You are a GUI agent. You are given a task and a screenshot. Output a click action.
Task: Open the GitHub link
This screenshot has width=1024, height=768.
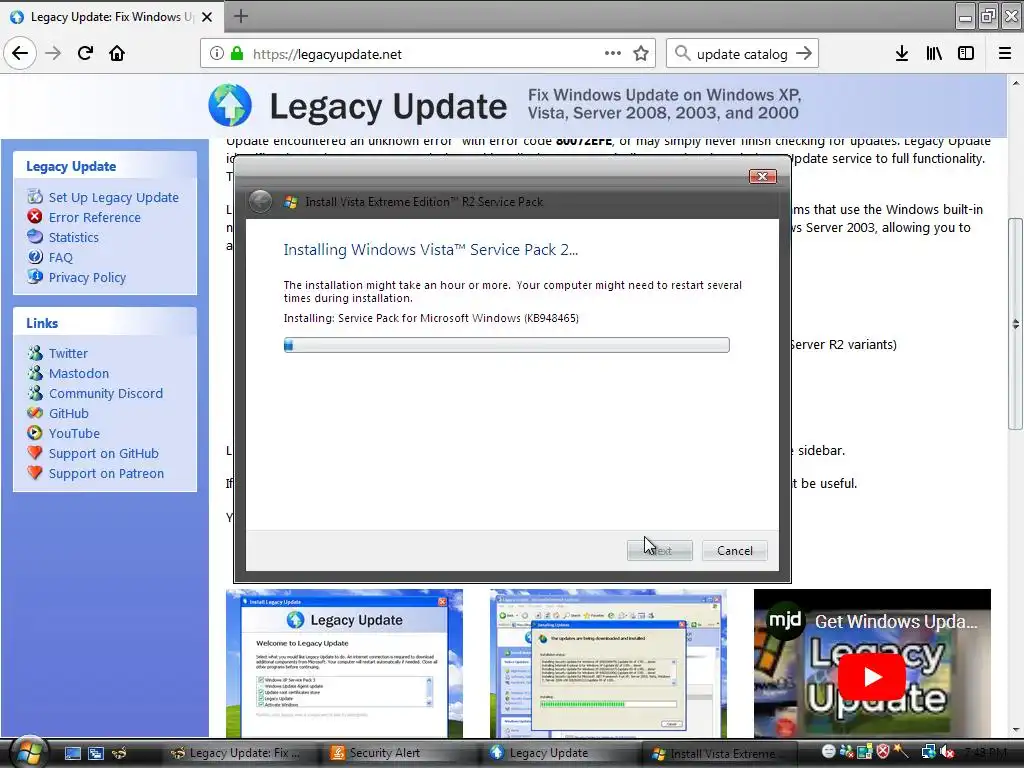coord(69,413)
